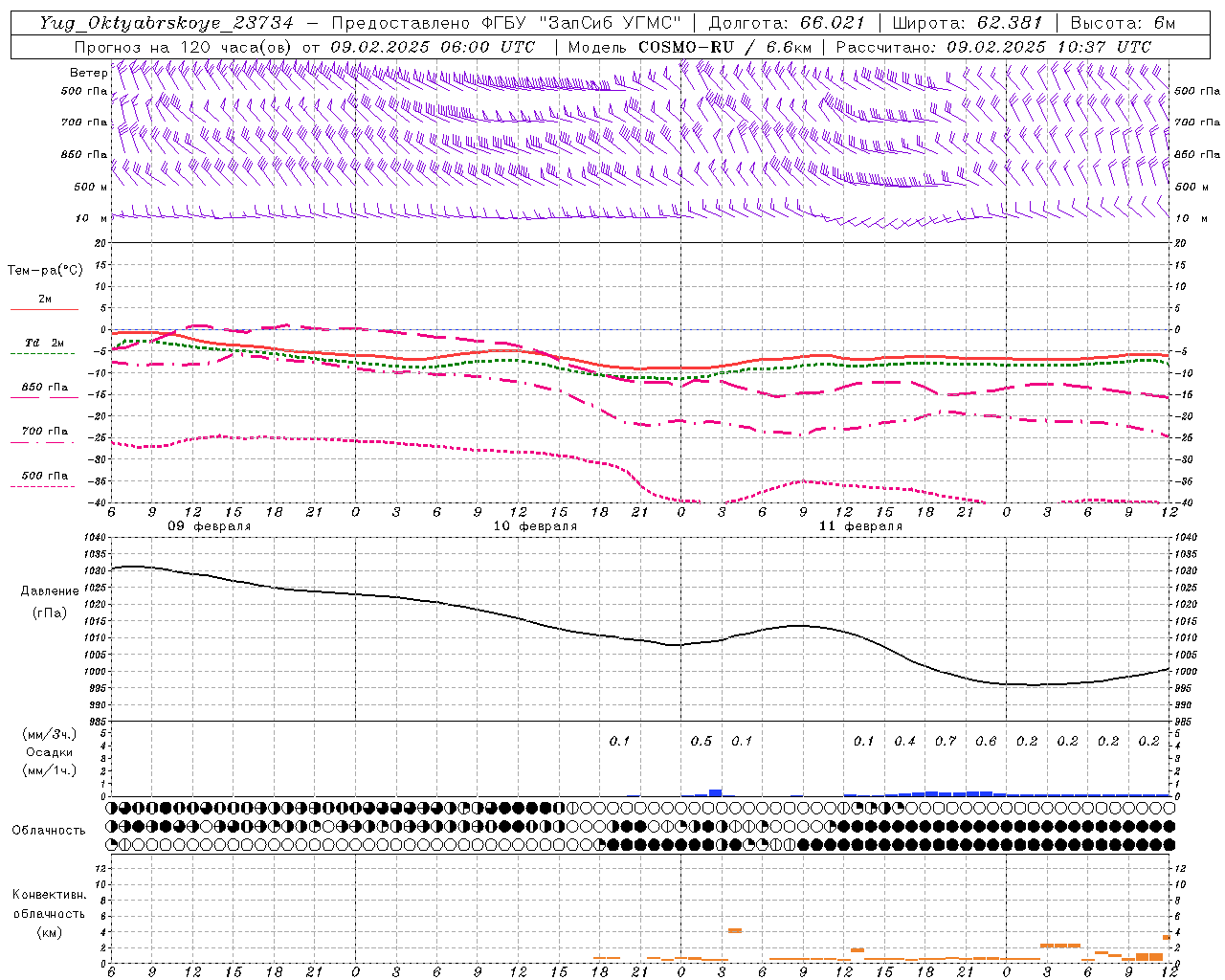Click the 0.4 three-hour precipitation value

[904, 742]
